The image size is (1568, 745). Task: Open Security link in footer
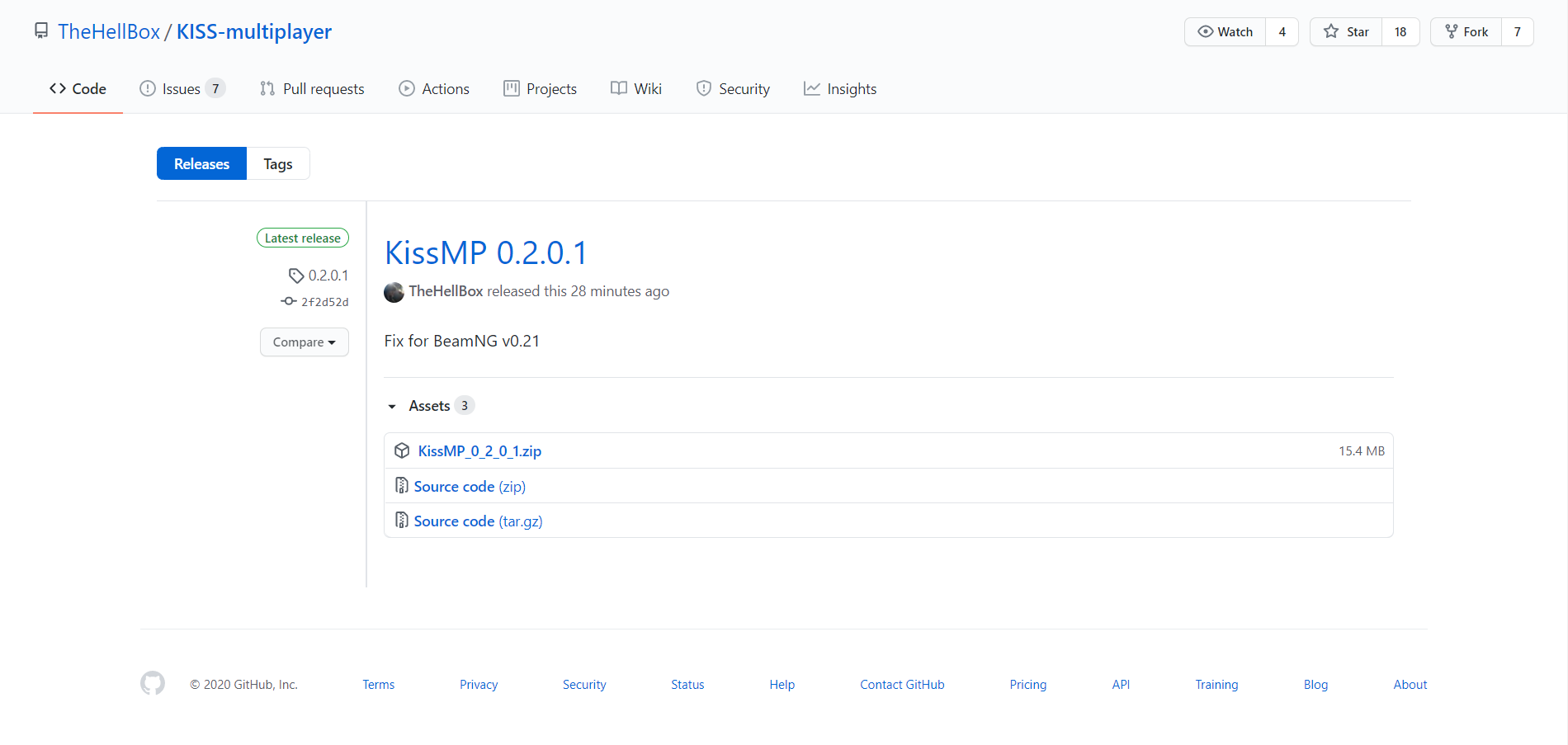tap(584, 685)
